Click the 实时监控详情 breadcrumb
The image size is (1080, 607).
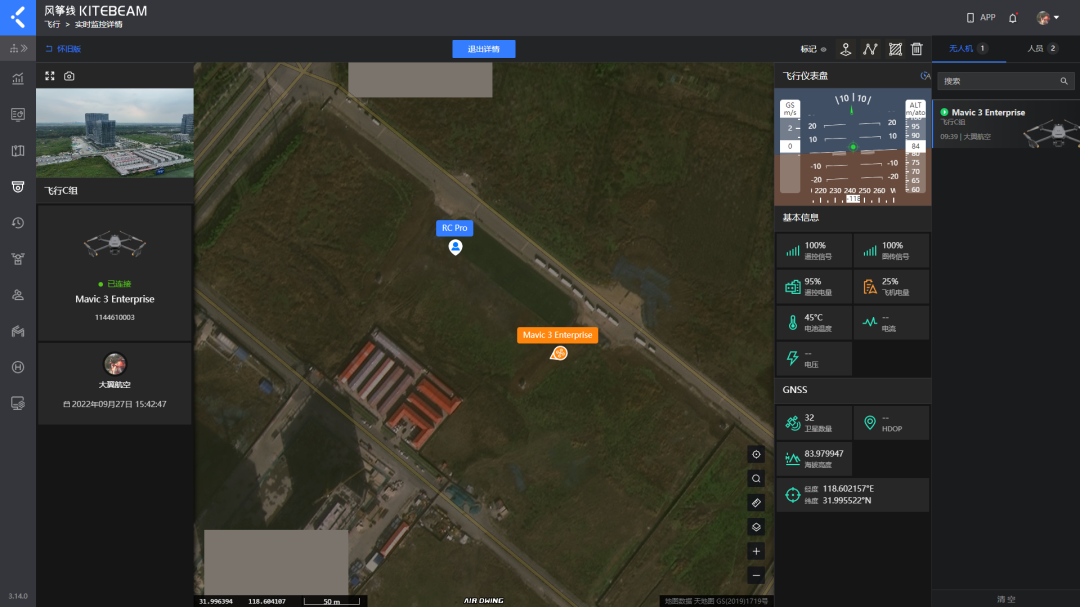(x=98, y=25)
